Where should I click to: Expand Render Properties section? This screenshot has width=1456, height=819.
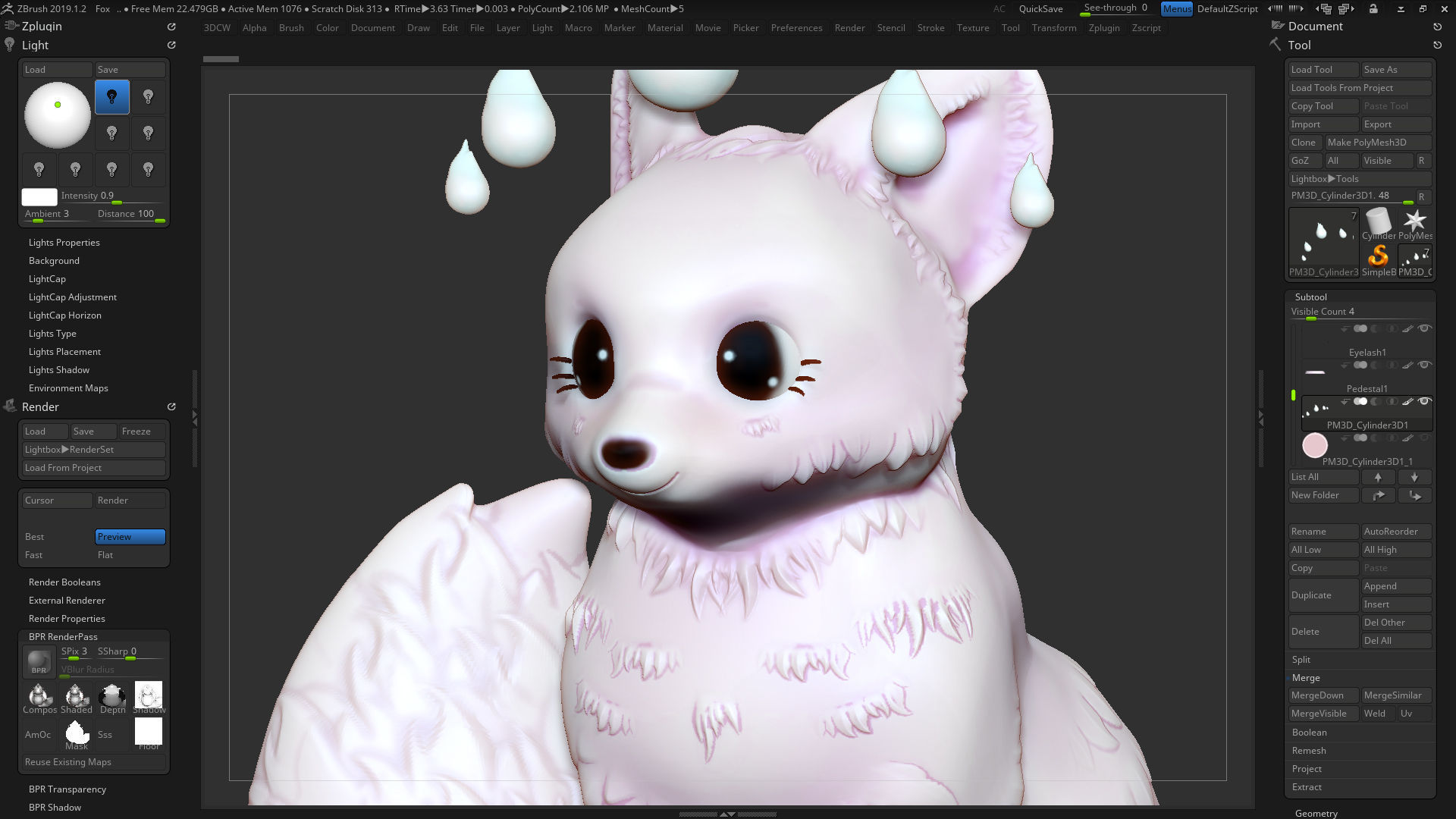(67, 619)
